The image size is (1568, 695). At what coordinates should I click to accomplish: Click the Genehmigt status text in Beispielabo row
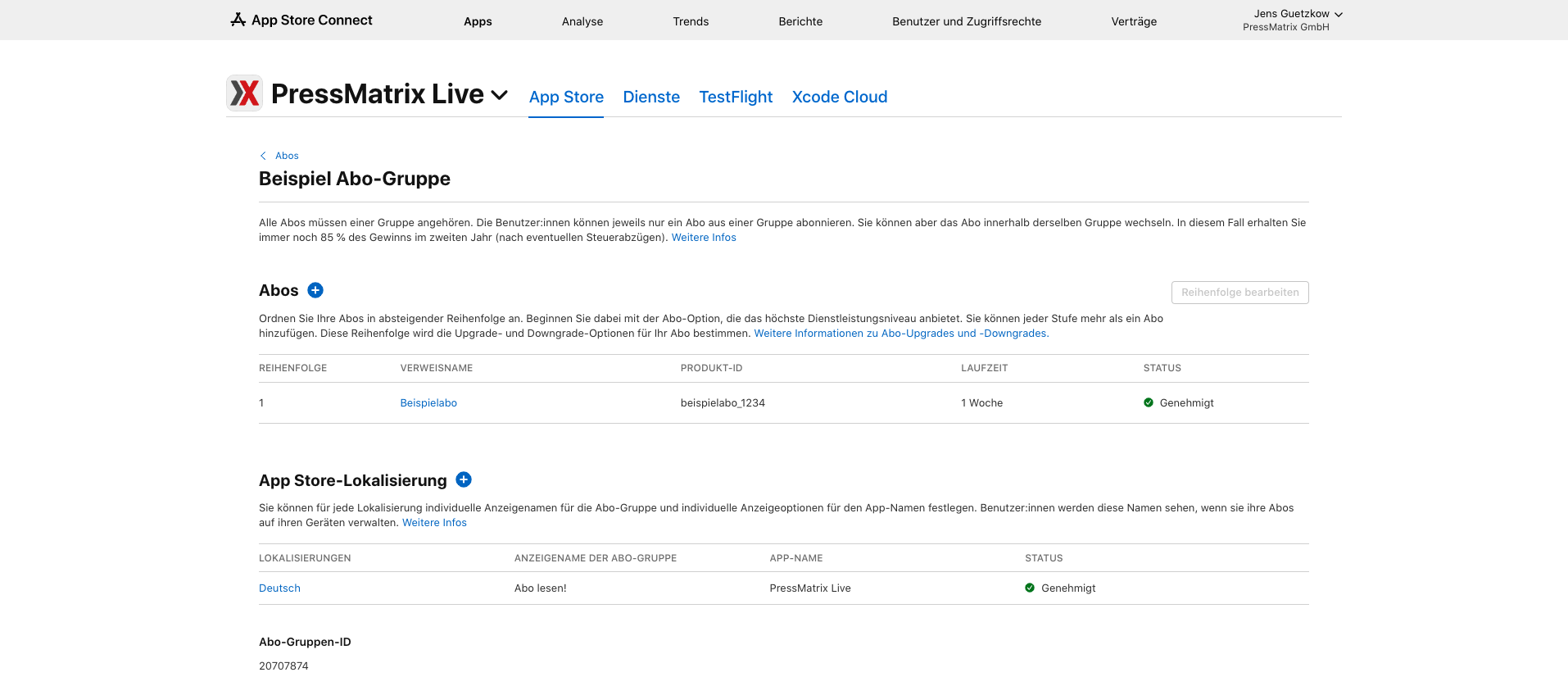pyautogui.click(x=1186, y=403)
